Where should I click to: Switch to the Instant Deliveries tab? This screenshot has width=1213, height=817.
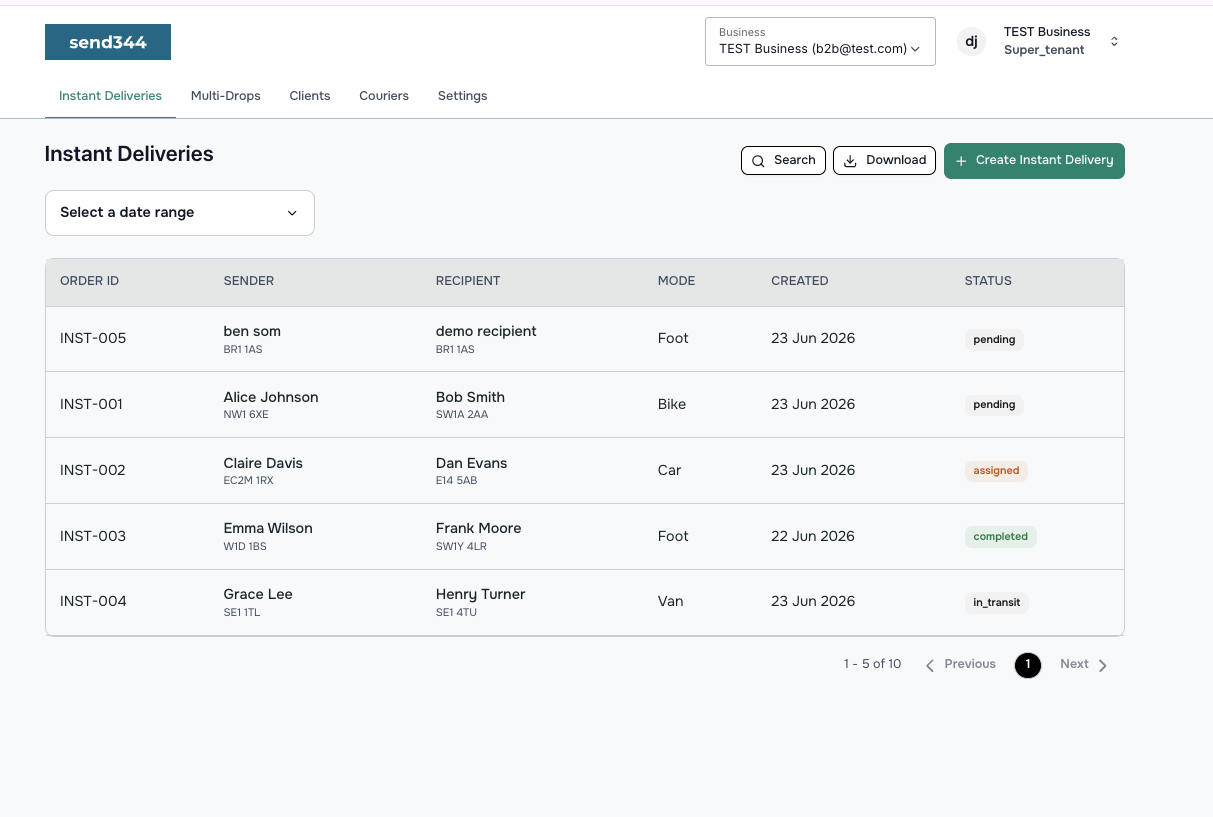click(x=110, y=96)
